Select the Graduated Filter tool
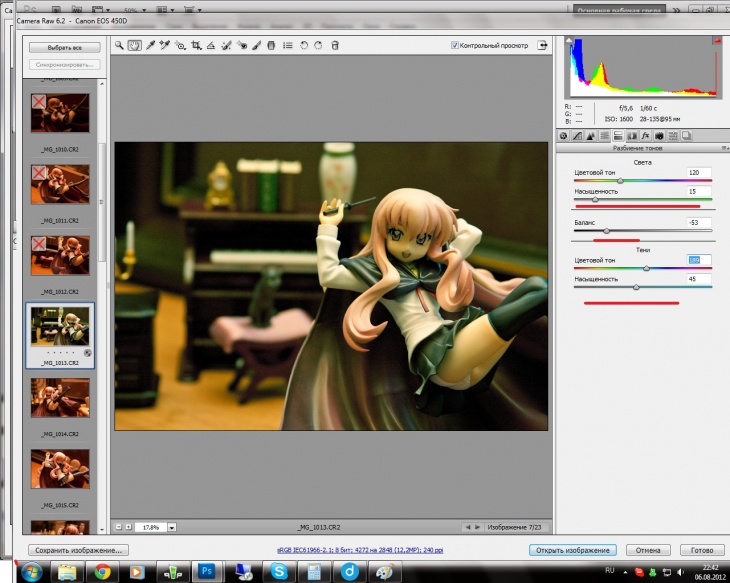 pyautogui.click(x=271, y=45)
